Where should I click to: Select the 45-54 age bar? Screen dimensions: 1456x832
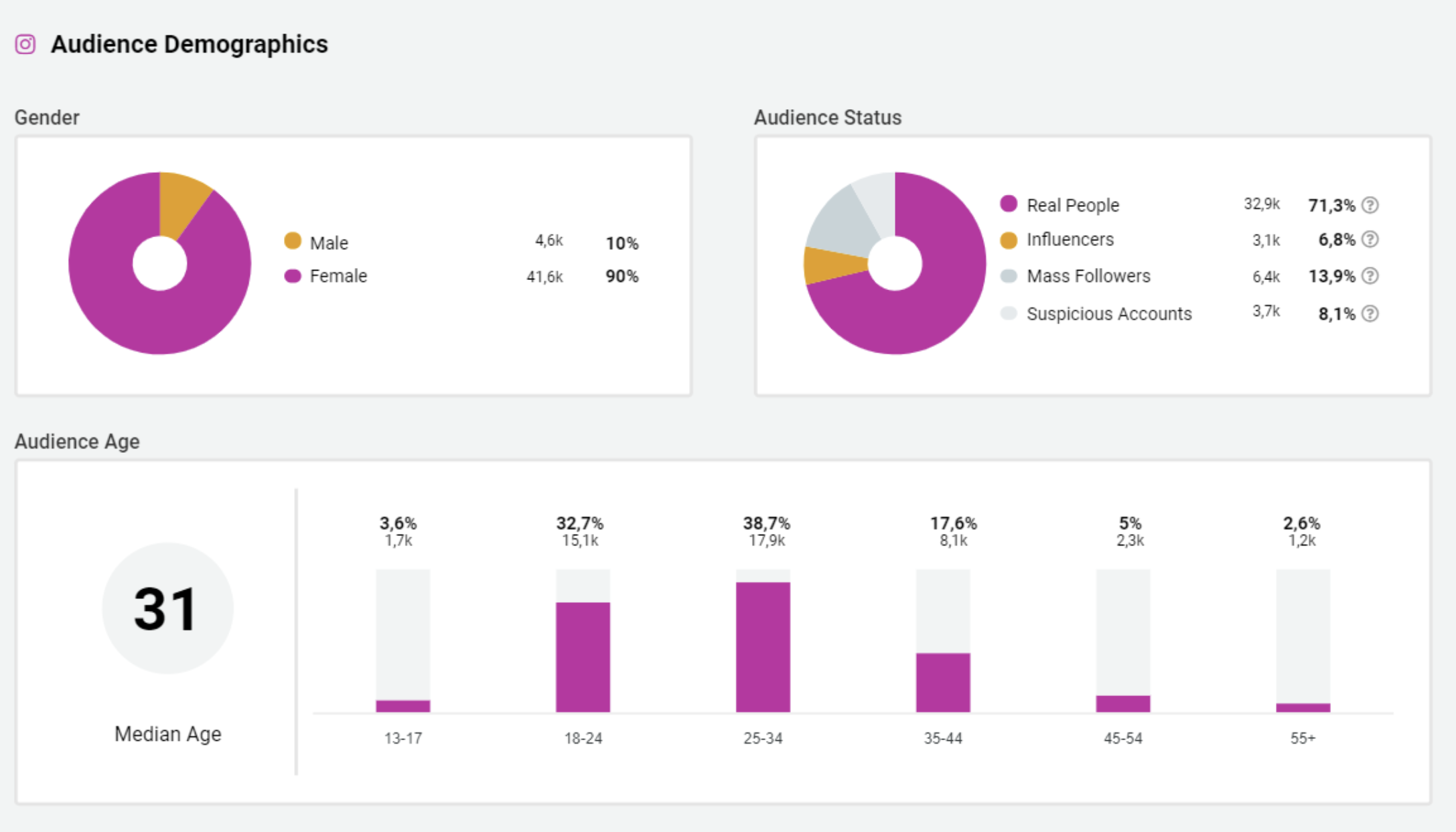pyautogui.click(x=1123, y=703)
